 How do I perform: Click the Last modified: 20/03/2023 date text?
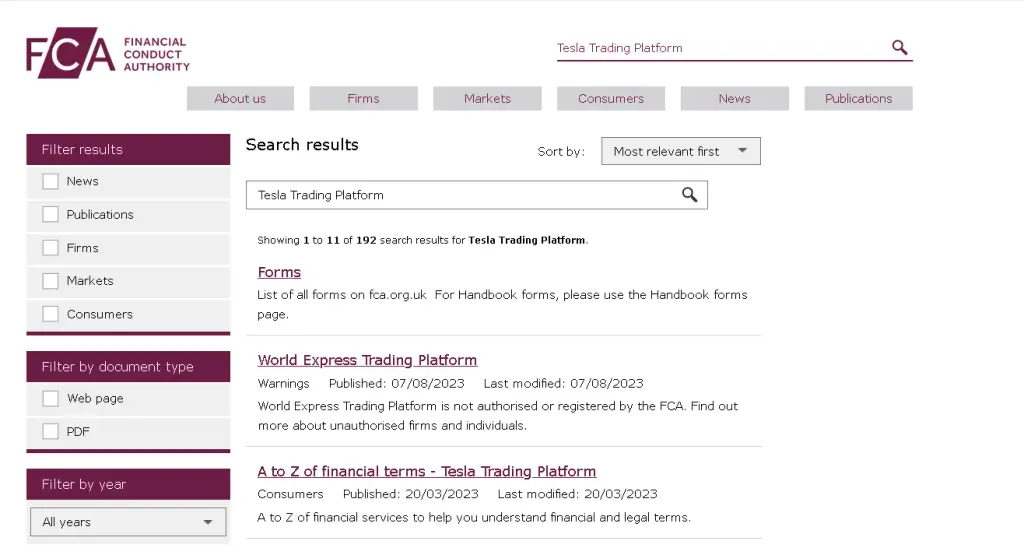click(577, 494)
